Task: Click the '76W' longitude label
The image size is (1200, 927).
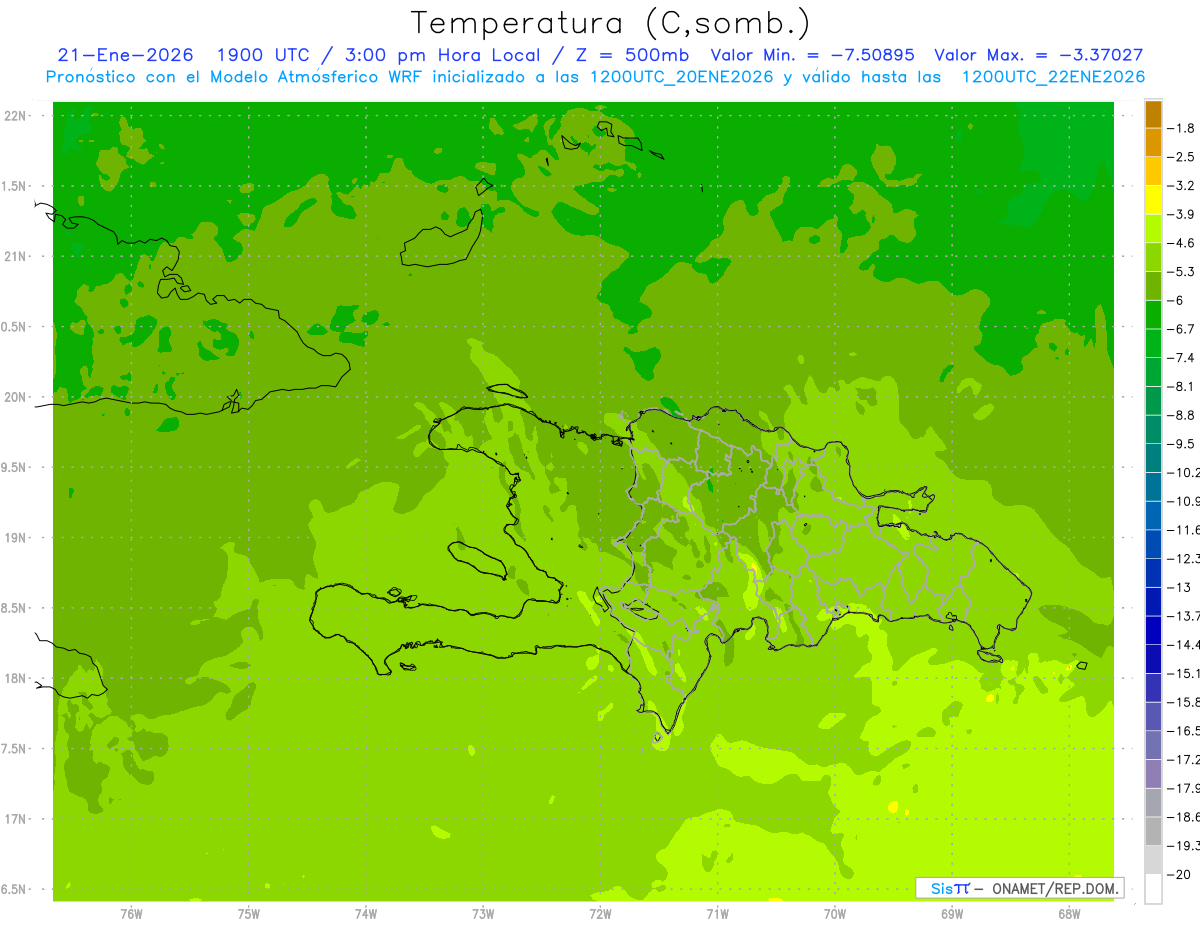Action: tap(131, 913)
